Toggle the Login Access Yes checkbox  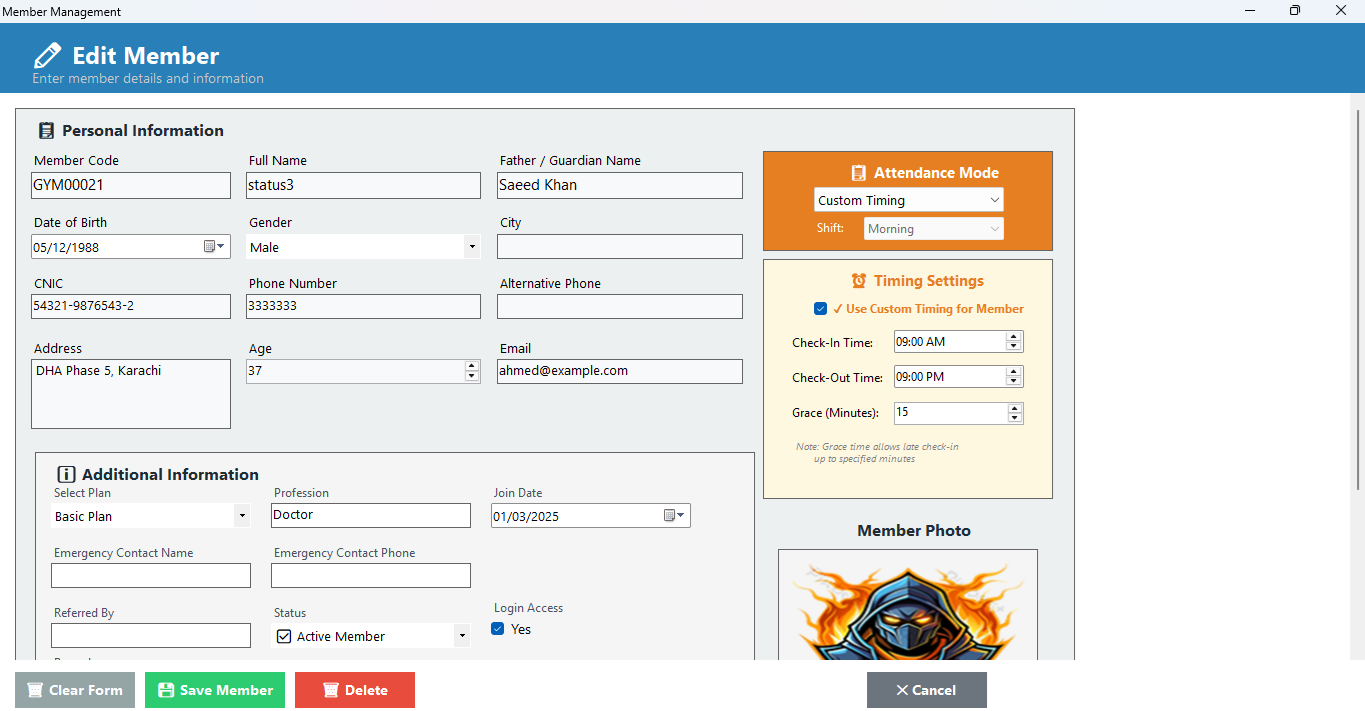pos(497,629)
